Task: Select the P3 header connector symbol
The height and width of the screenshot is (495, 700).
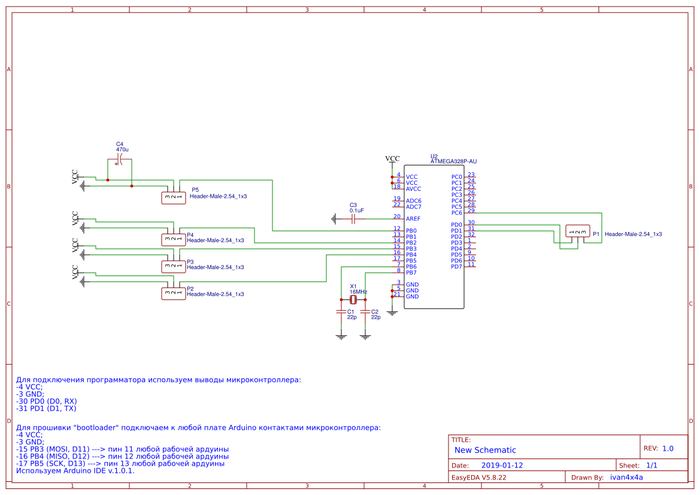Action: coord(173,266)
